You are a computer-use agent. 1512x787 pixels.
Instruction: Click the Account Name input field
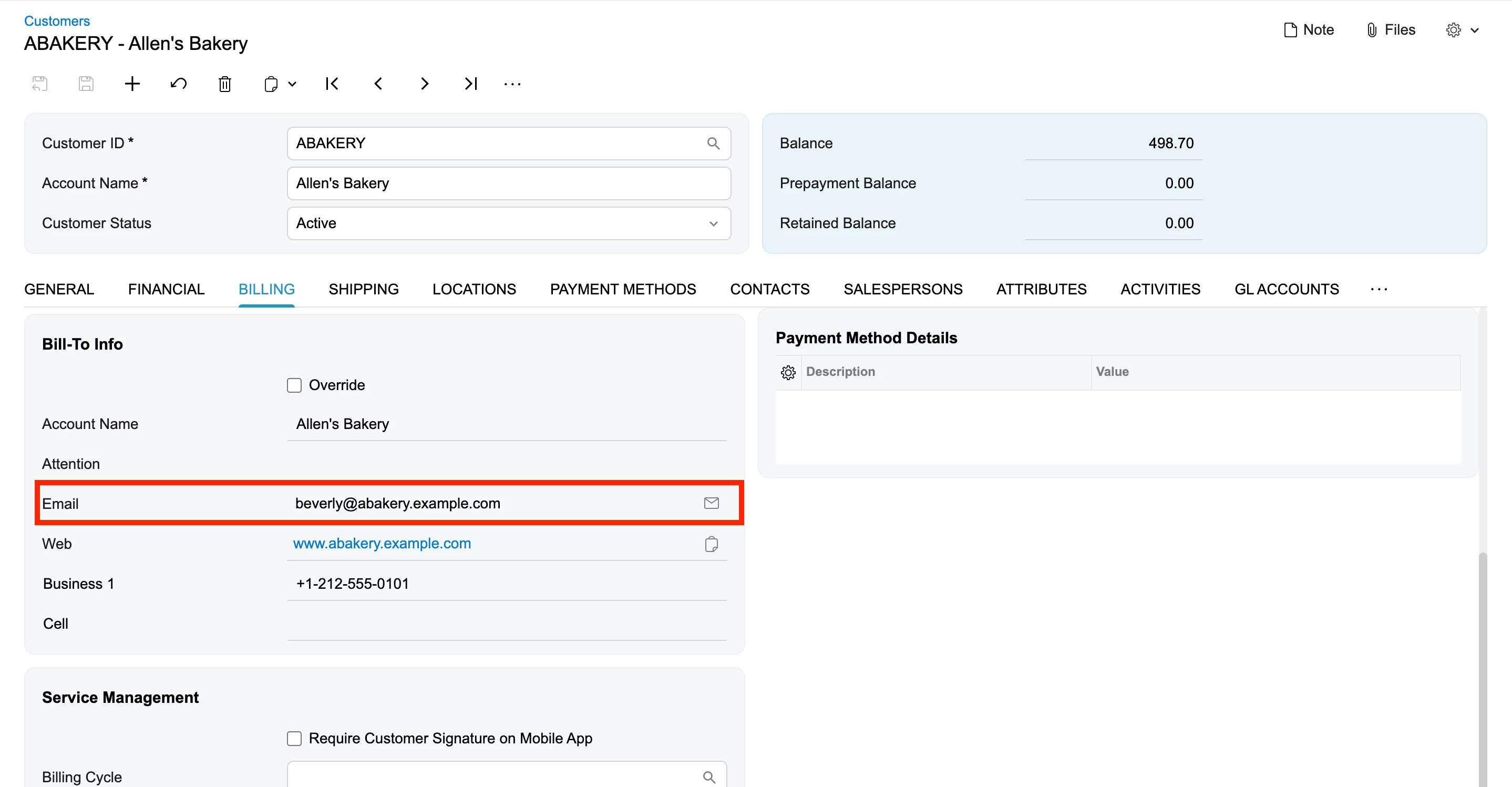point(508,183)
